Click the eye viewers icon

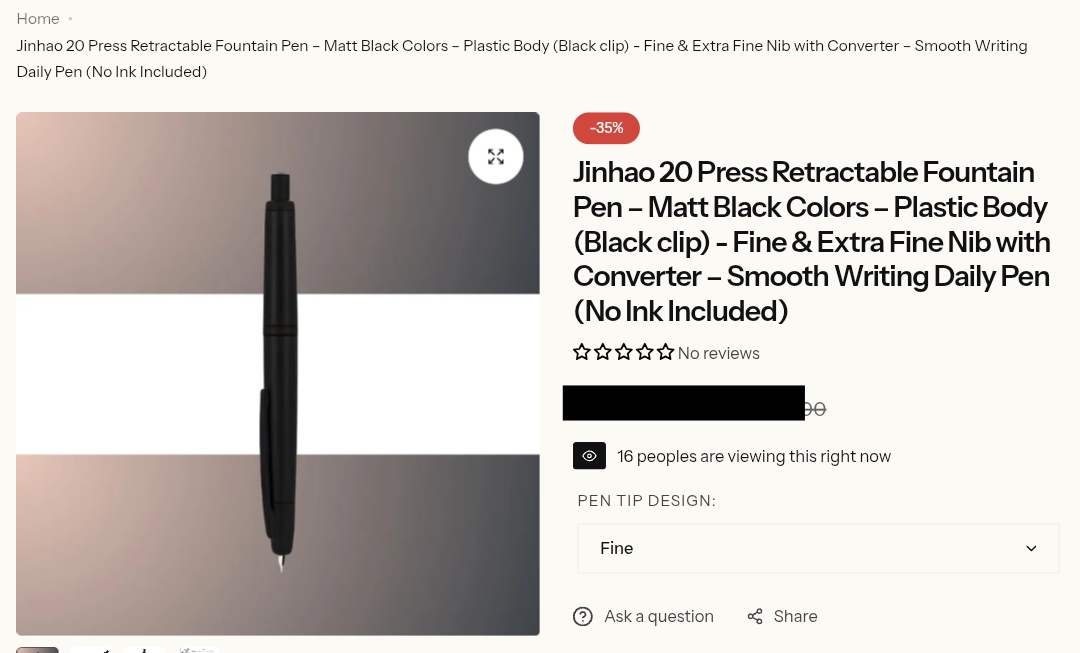[589, 456]
